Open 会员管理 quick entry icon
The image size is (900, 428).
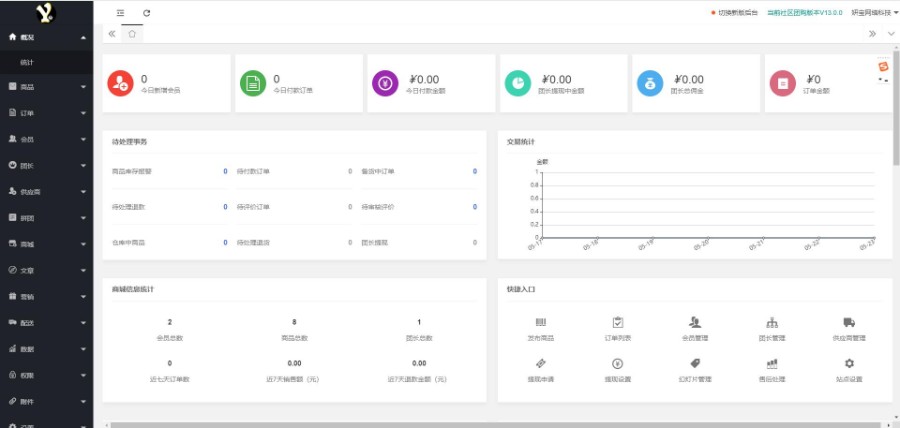click(x=694, y=322)
